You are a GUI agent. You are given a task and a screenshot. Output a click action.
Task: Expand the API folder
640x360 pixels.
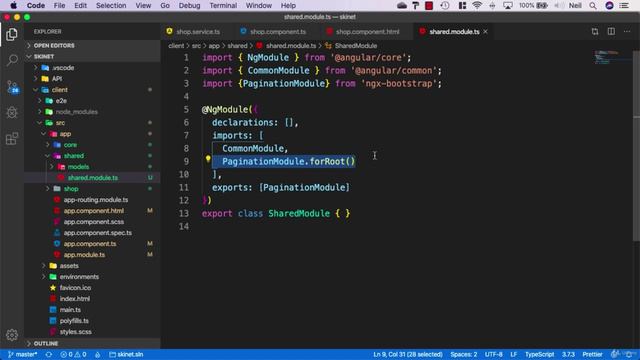92,78
